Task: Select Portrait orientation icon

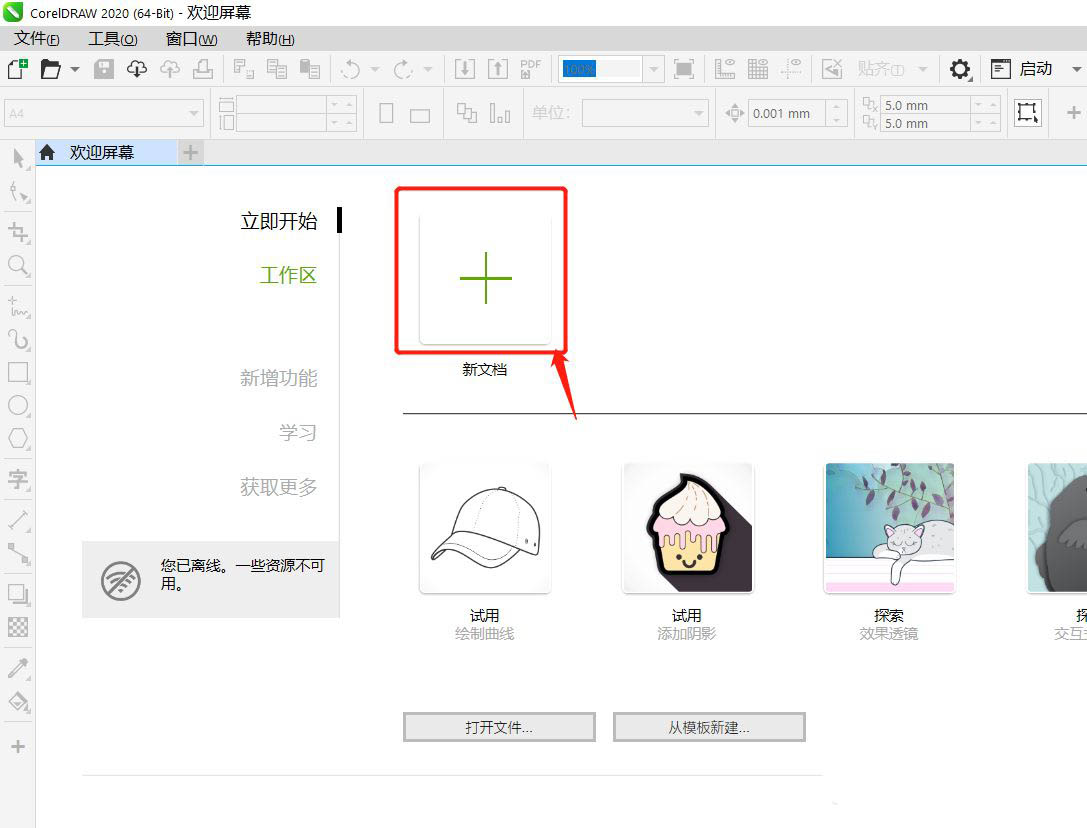Action: pos(387,113)
